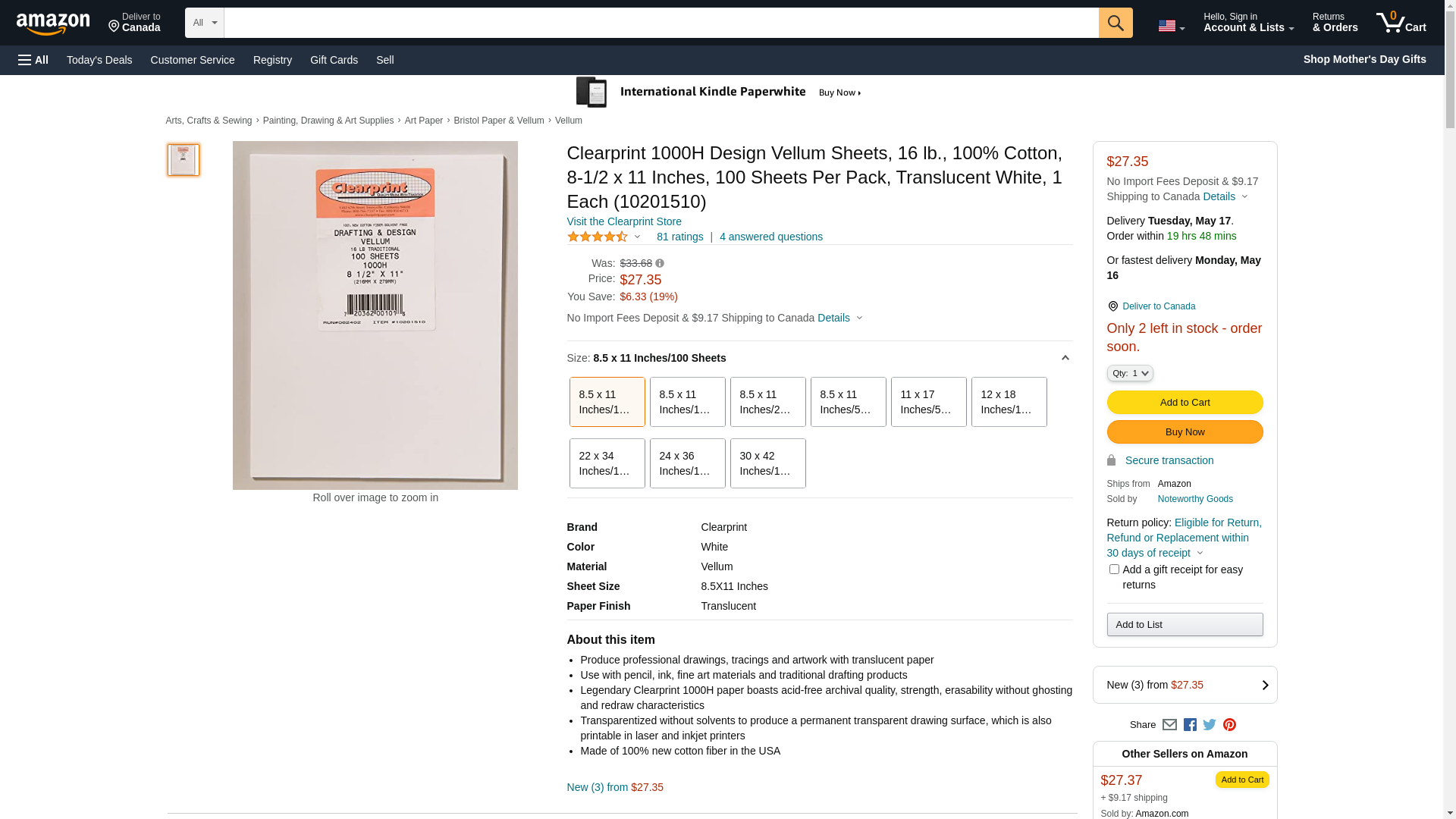Viewport: 1456px width, 819px height.
Task: Select the 11 x 17 Inches size option
Action: coord(928,402)
